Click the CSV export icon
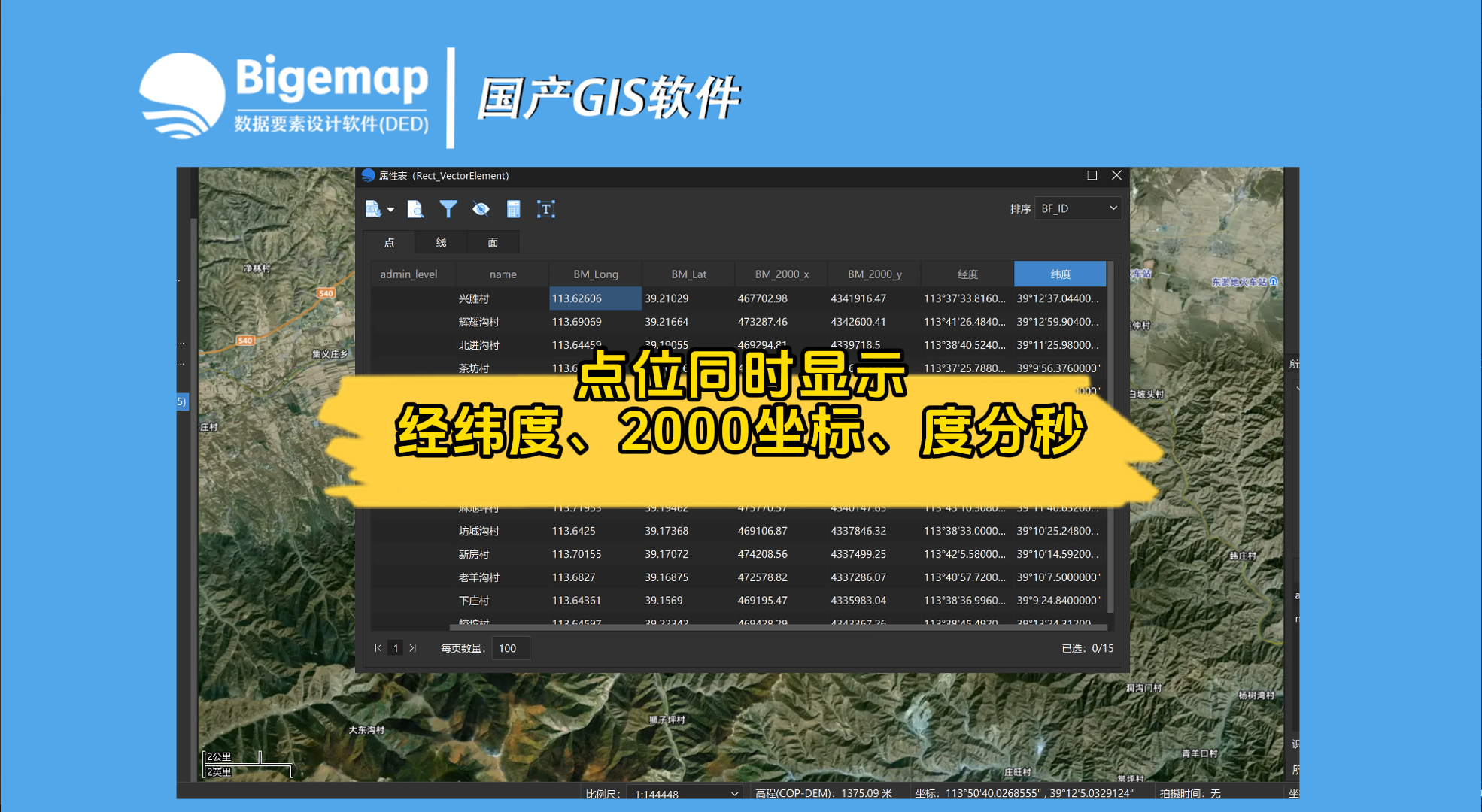The width and height of the screenshot is (1482, 812). tap(373, 209)
